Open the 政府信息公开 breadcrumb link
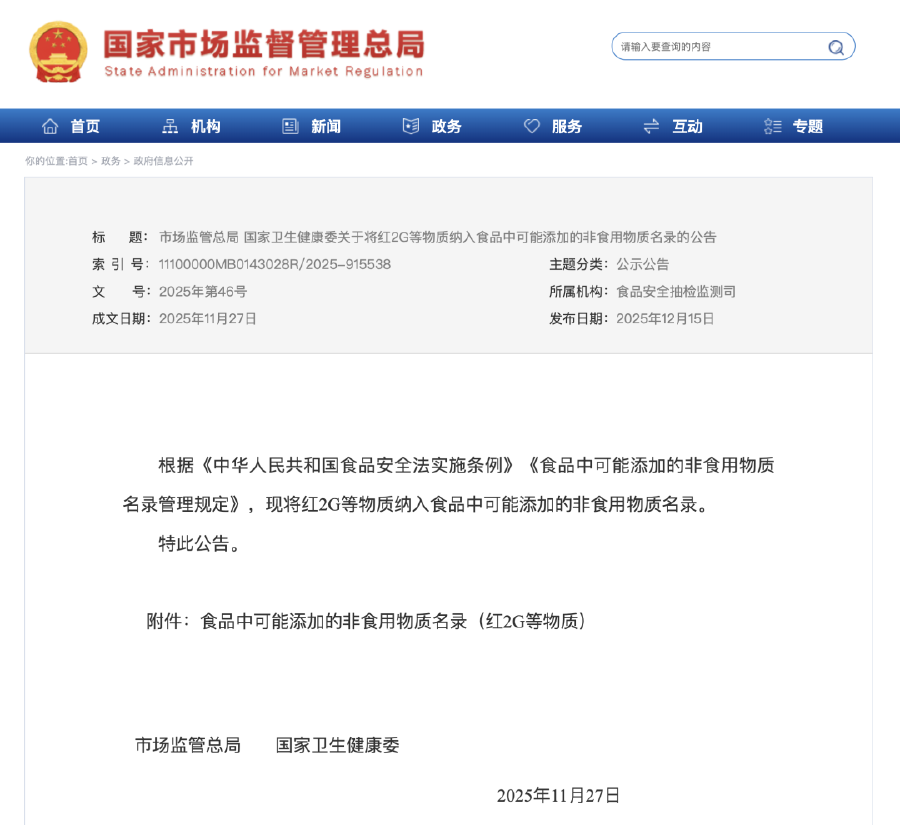Image resolution: width=900 pixels, height=825 pixels. [164, 161]
